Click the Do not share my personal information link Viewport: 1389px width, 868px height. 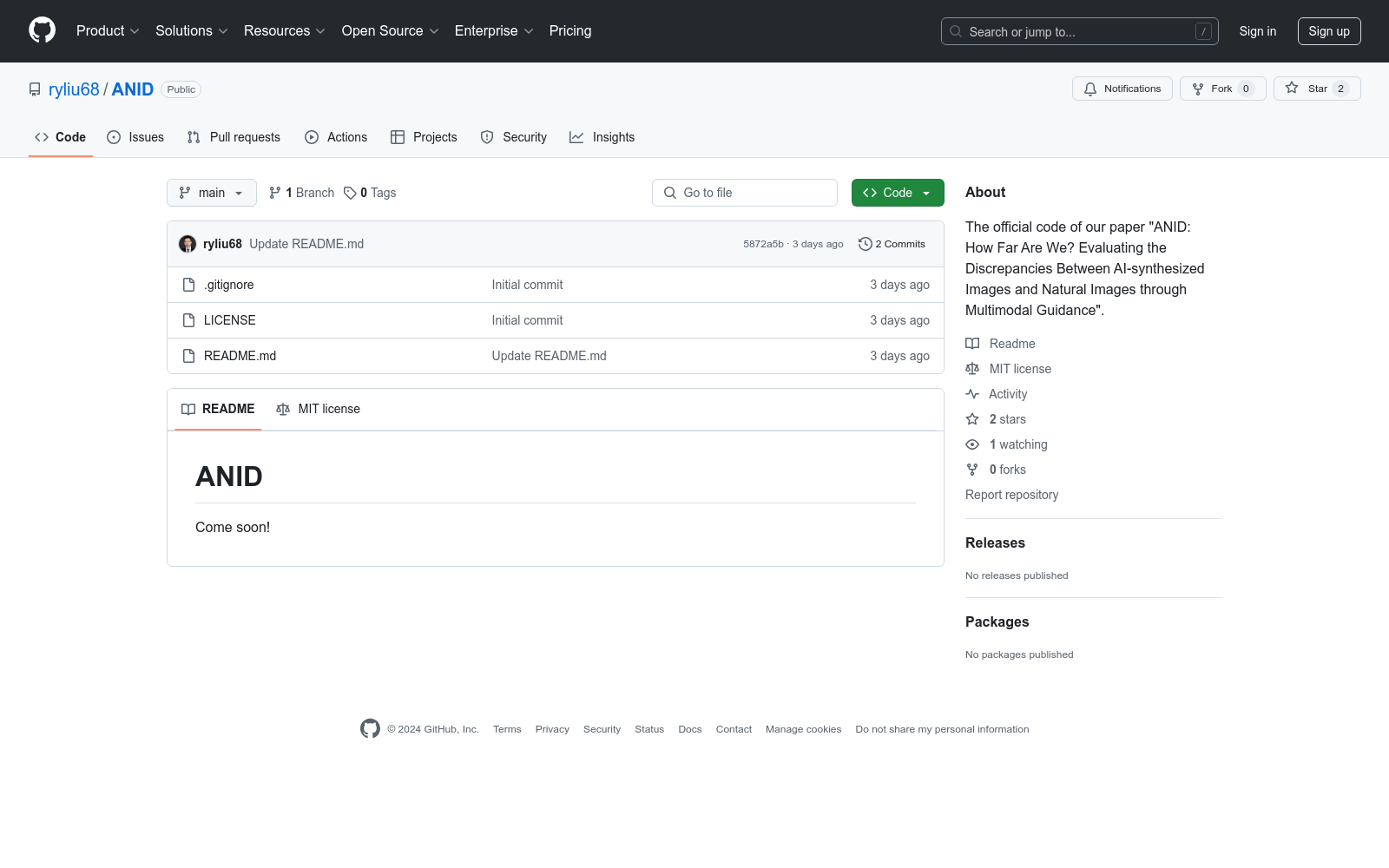[942, 729]
